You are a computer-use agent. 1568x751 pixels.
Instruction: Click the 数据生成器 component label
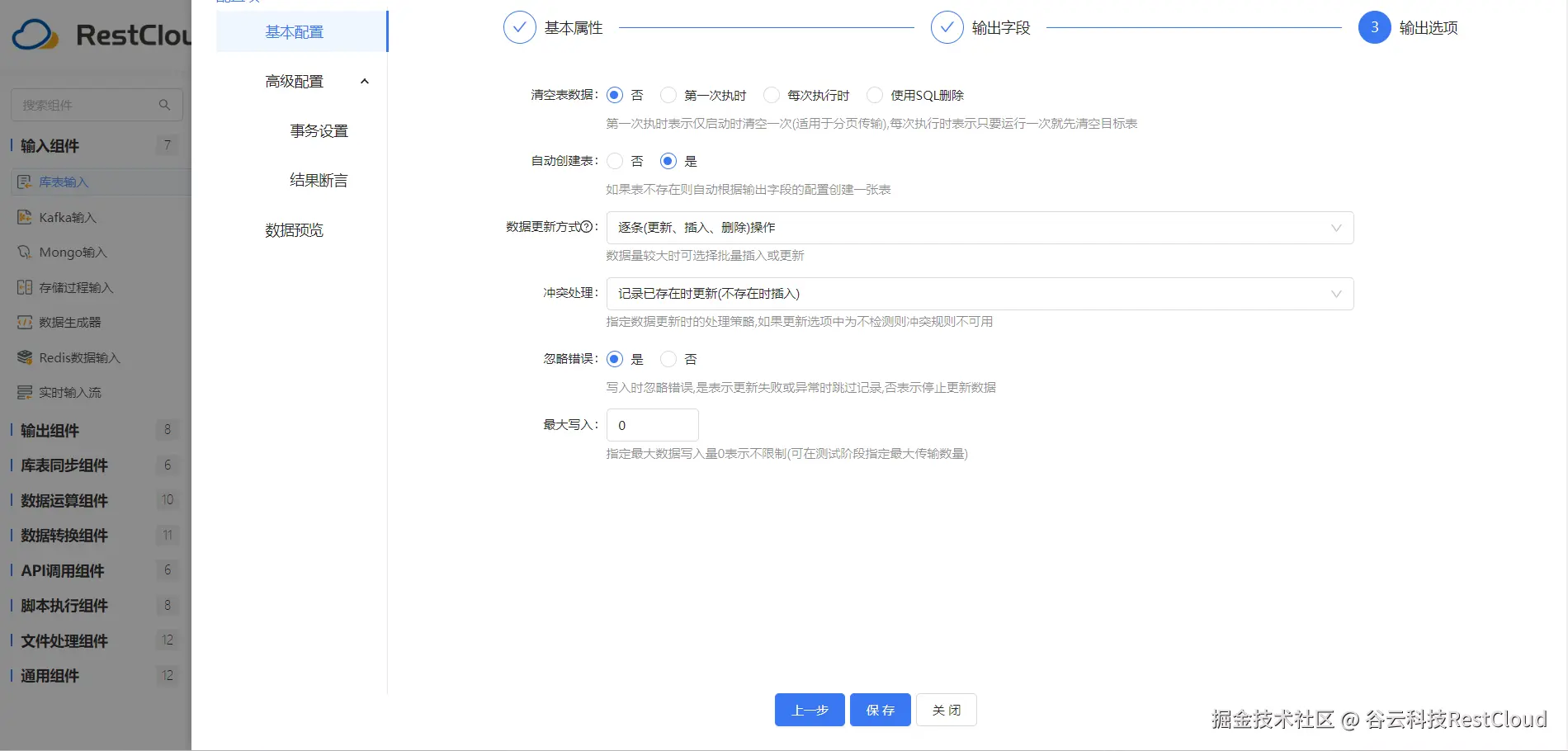(x=70, y=322)
